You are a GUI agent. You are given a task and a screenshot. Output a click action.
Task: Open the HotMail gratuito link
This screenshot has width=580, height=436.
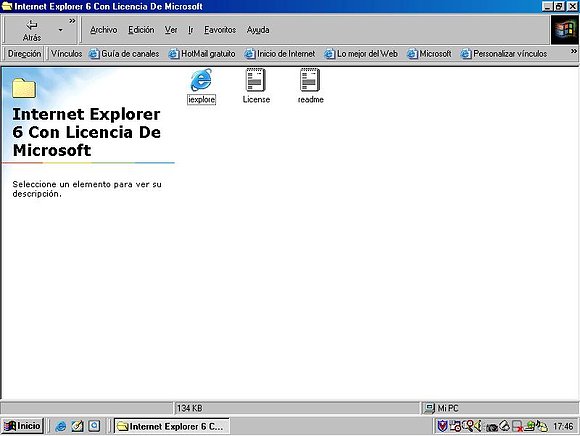(202, 54)
